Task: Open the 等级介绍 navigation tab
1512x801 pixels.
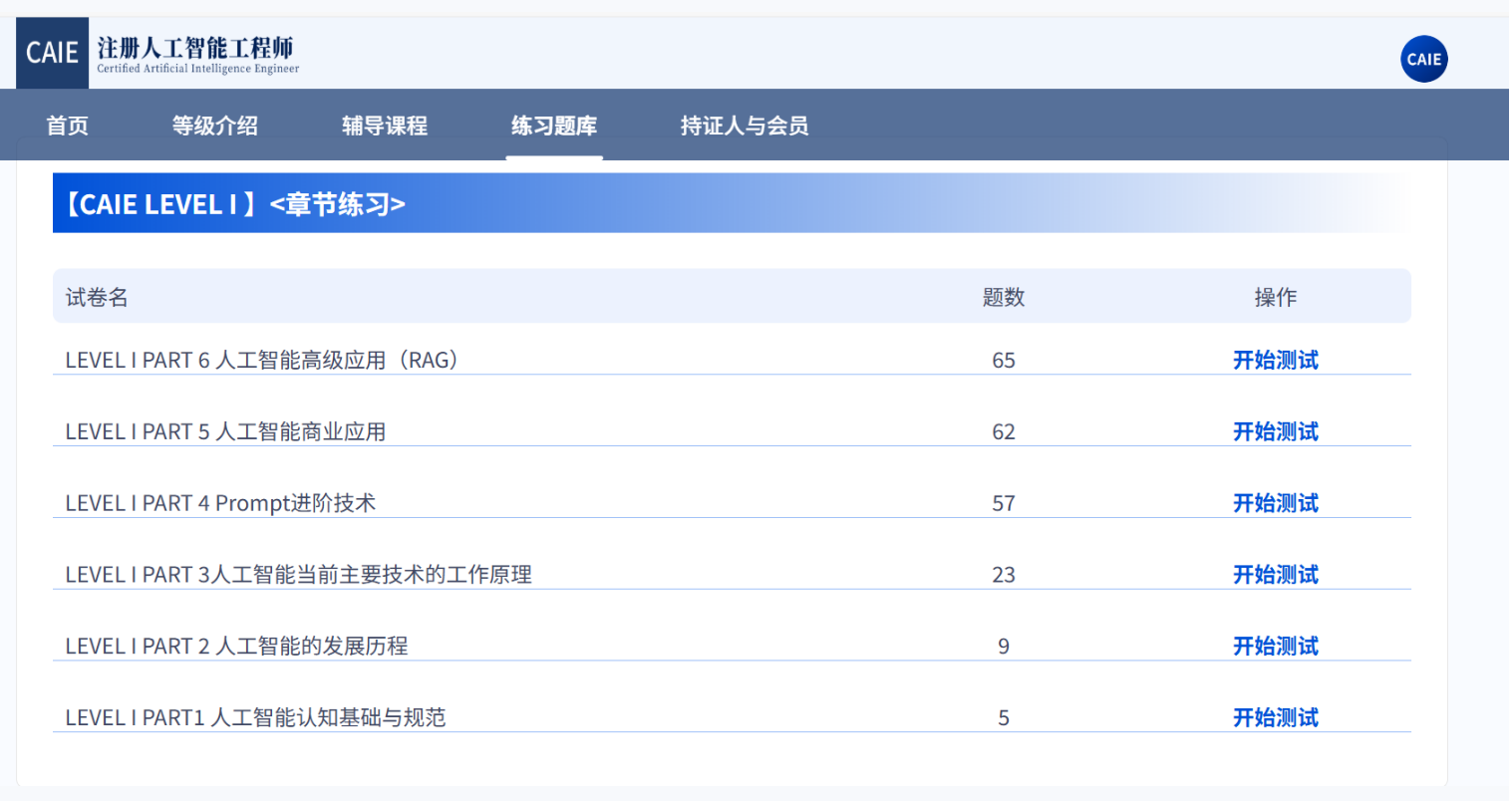Action: [214, 126]
